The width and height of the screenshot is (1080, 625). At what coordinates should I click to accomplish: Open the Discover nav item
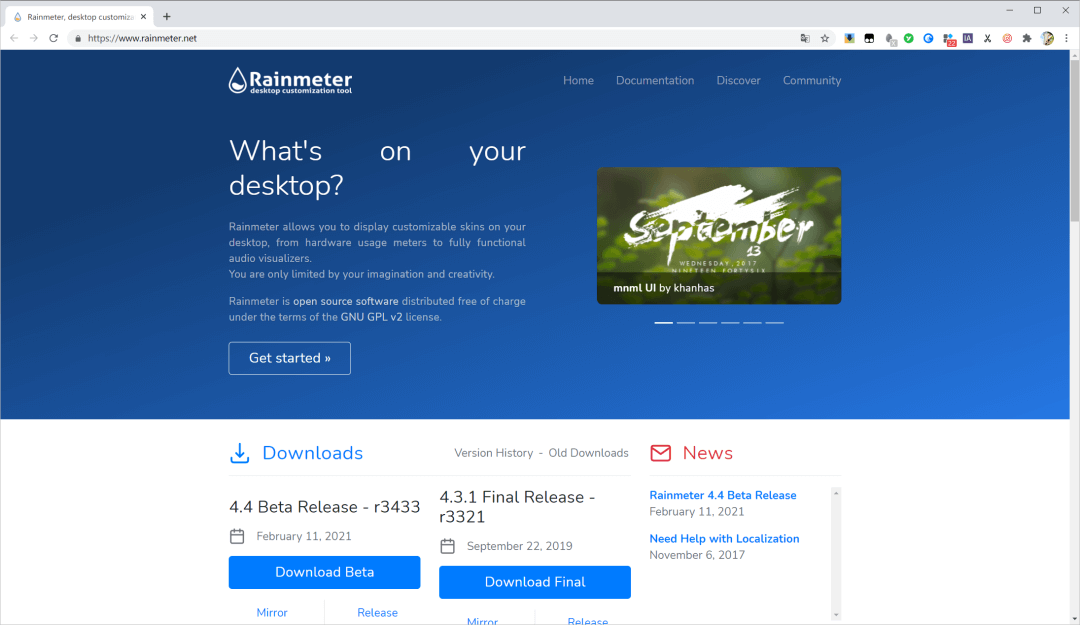pyautogui.click(x=738, y=81)
